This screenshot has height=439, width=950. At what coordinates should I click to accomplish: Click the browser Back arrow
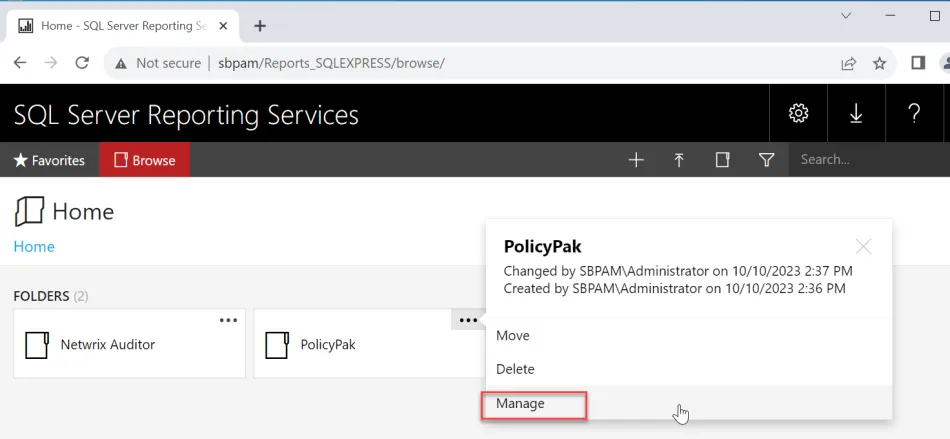(x=20, y=63)
